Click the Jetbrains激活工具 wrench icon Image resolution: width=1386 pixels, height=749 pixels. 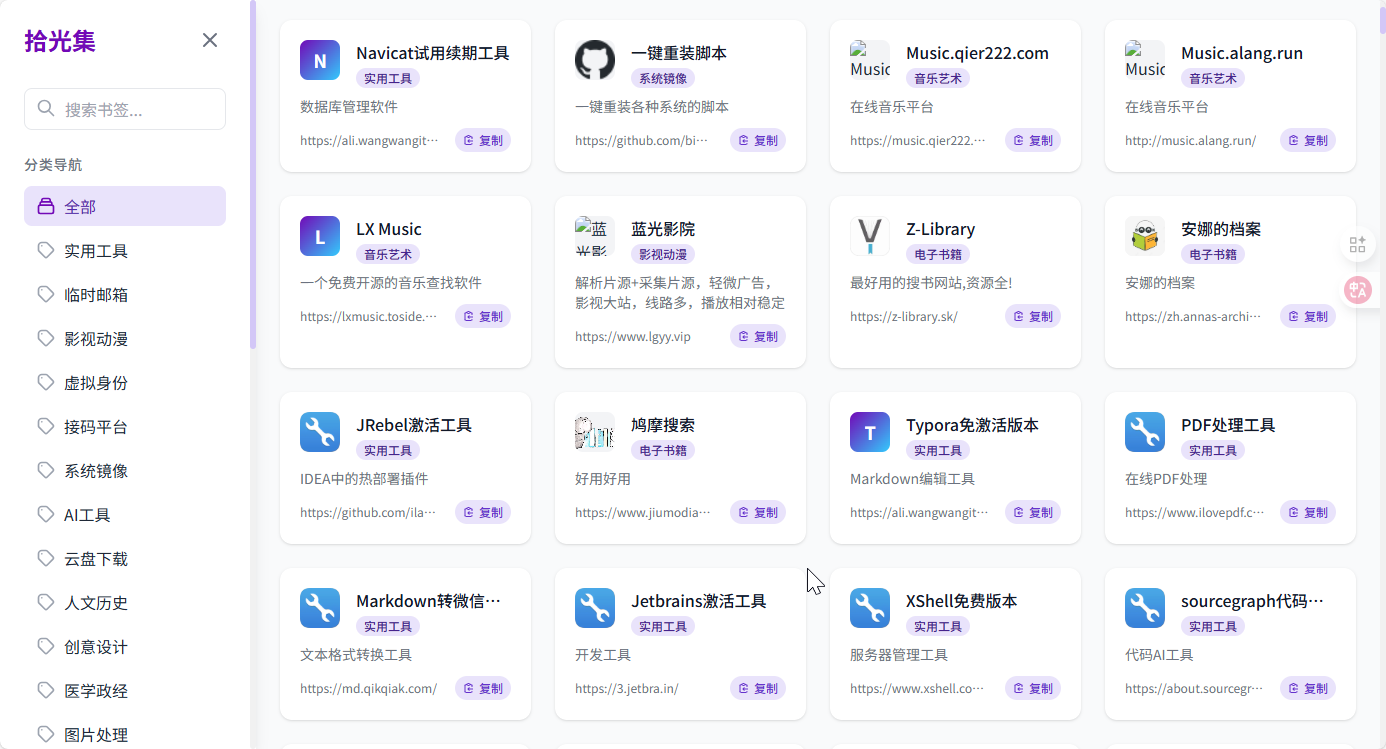click(595, 608)
